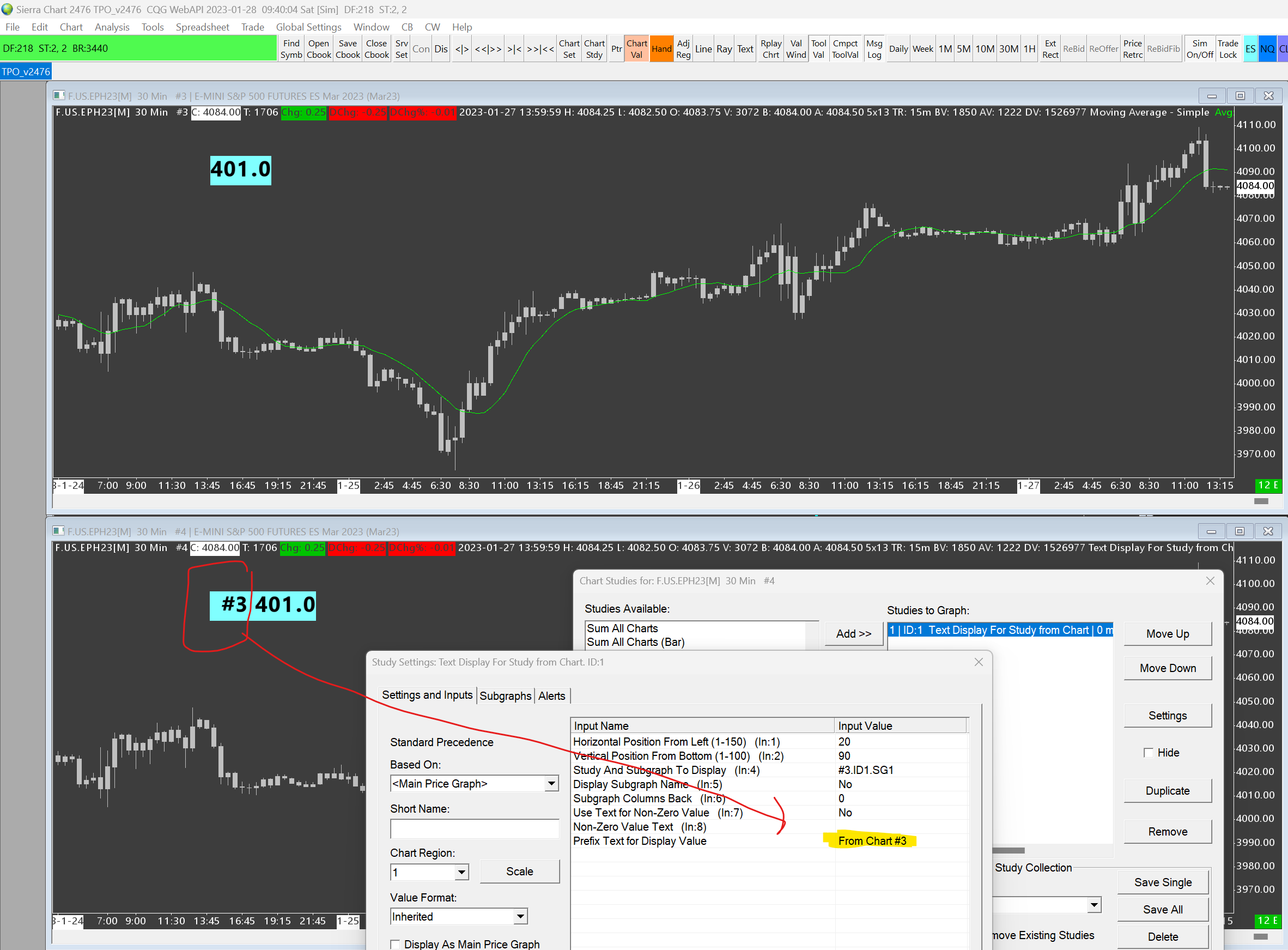The image size is (1288, 950).
Task: Open the Chart Region dropdown
Action: [461, 873]
